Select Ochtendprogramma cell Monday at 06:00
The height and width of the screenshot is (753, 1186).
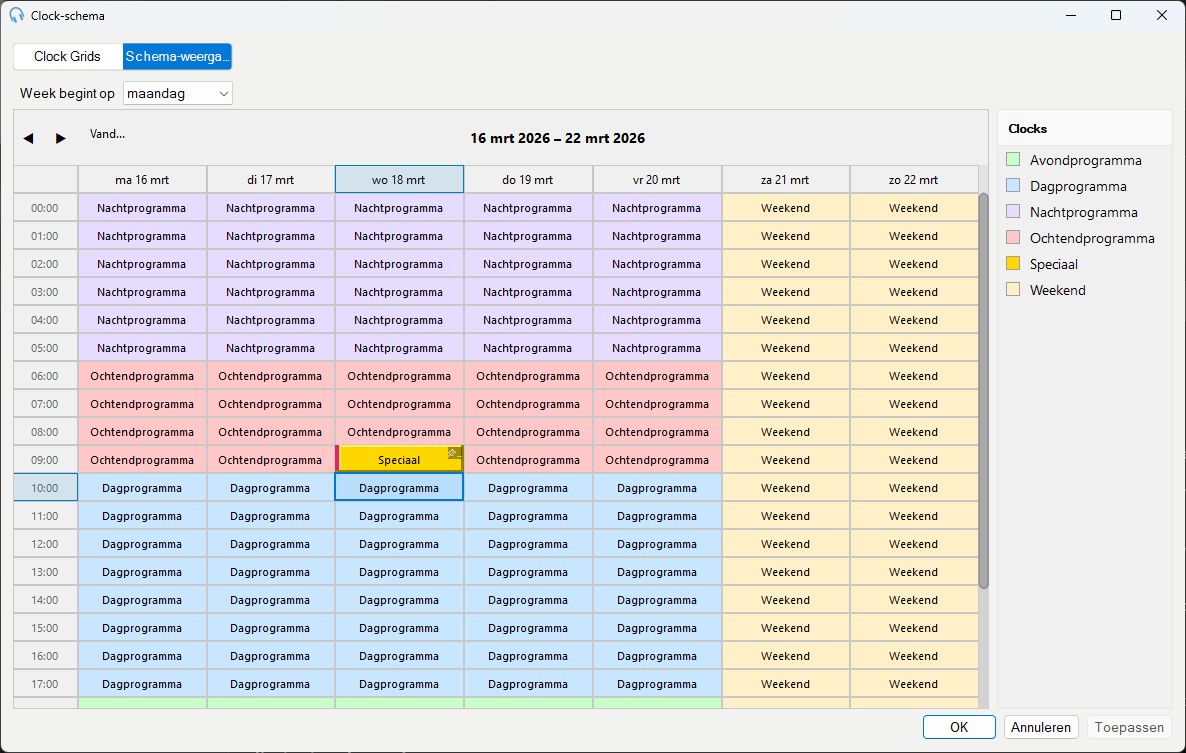142,376
